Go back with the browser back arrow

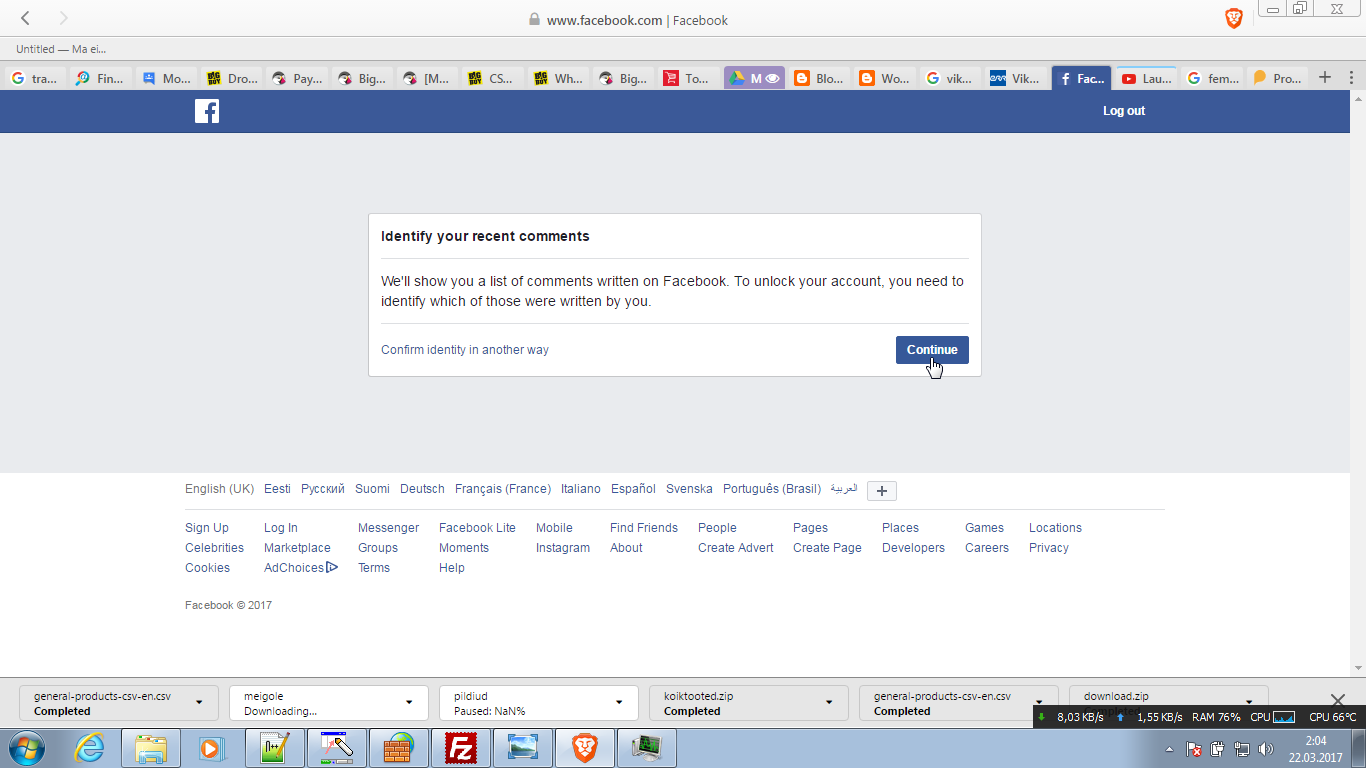click(x=26, y=18)
